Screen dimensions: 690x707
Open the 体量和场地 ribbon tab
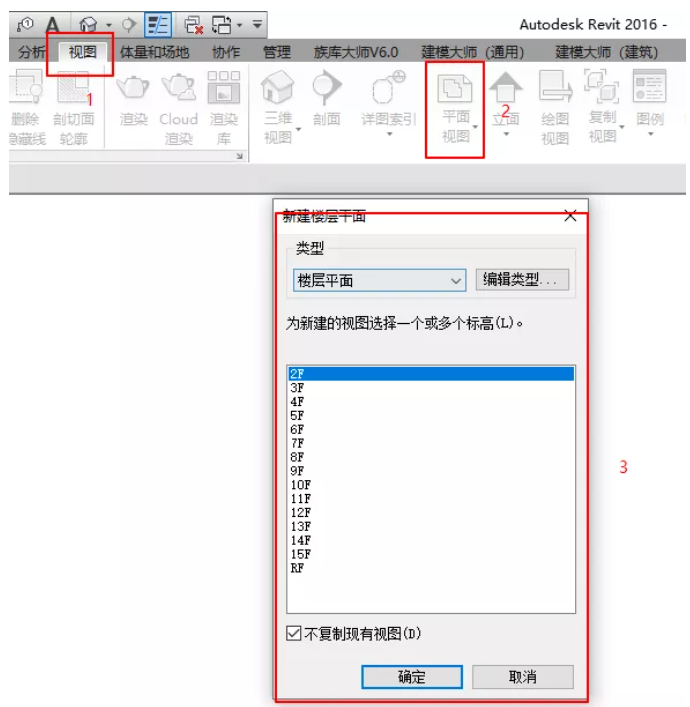(154, 52)
